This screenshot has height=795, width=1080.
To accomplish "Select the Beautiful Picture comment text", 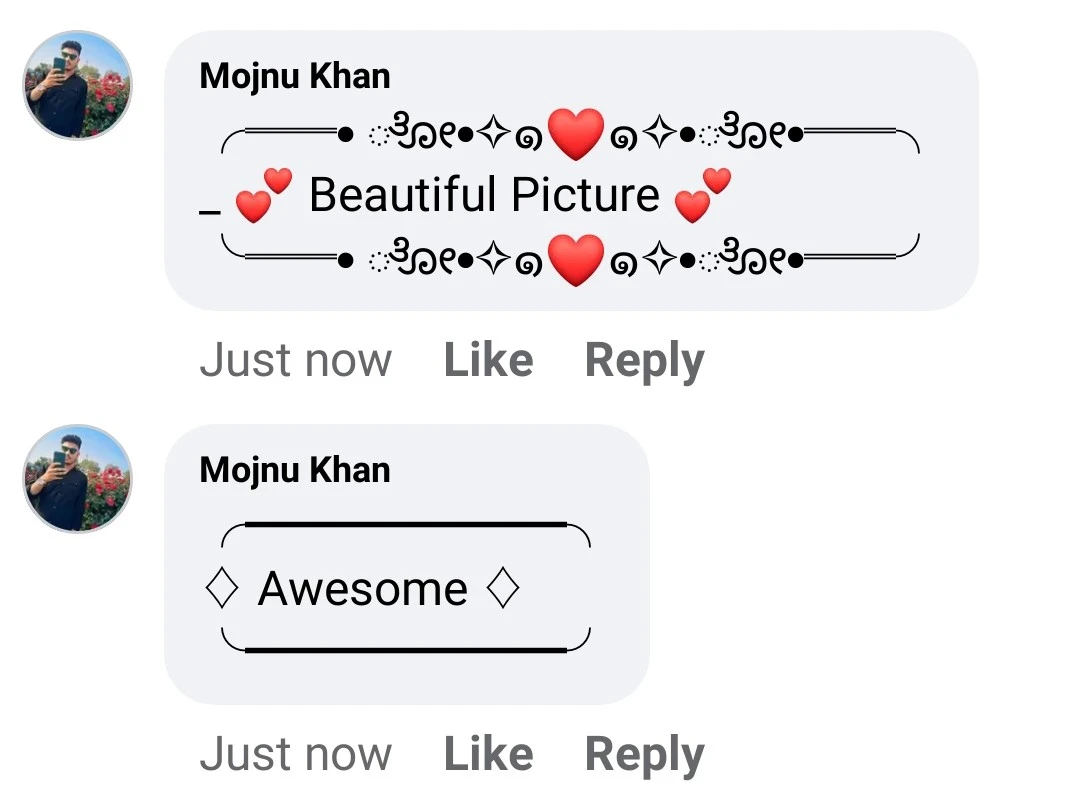I will [484, 194].
